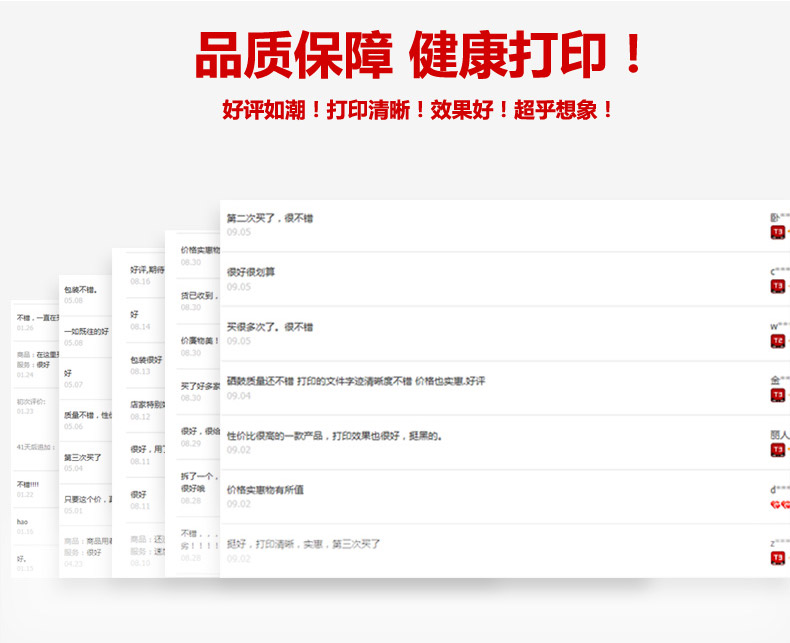
Task: Click review 包装不错。 on background card
Action: click(81, 290)
